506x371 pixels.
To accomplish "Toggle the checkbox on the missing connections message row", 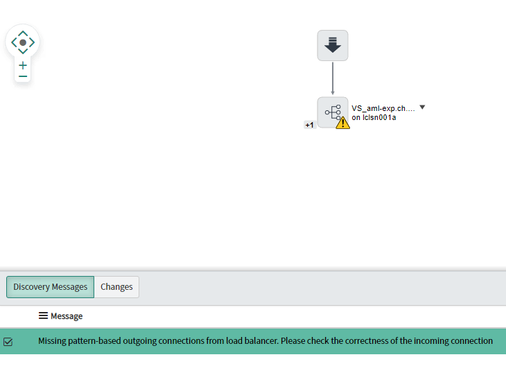I will pos(8,342).
